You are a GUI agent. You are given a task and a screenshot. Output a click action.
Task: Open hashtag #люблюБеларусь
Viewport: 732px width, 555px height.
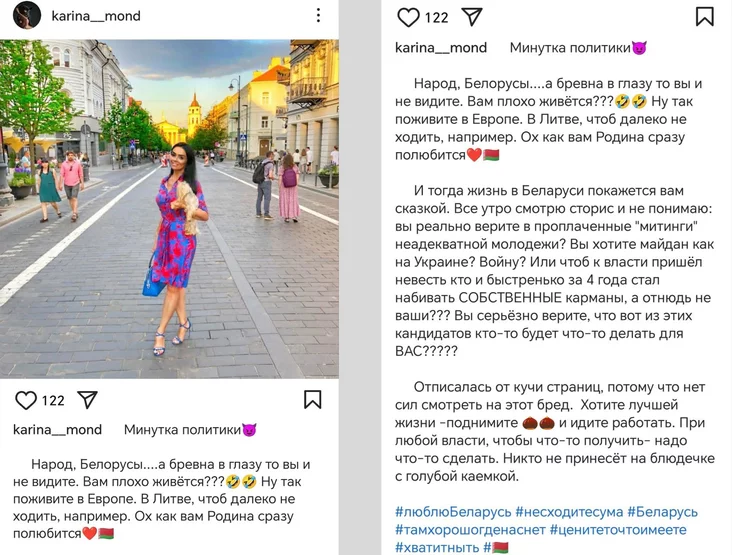[453, 512]
